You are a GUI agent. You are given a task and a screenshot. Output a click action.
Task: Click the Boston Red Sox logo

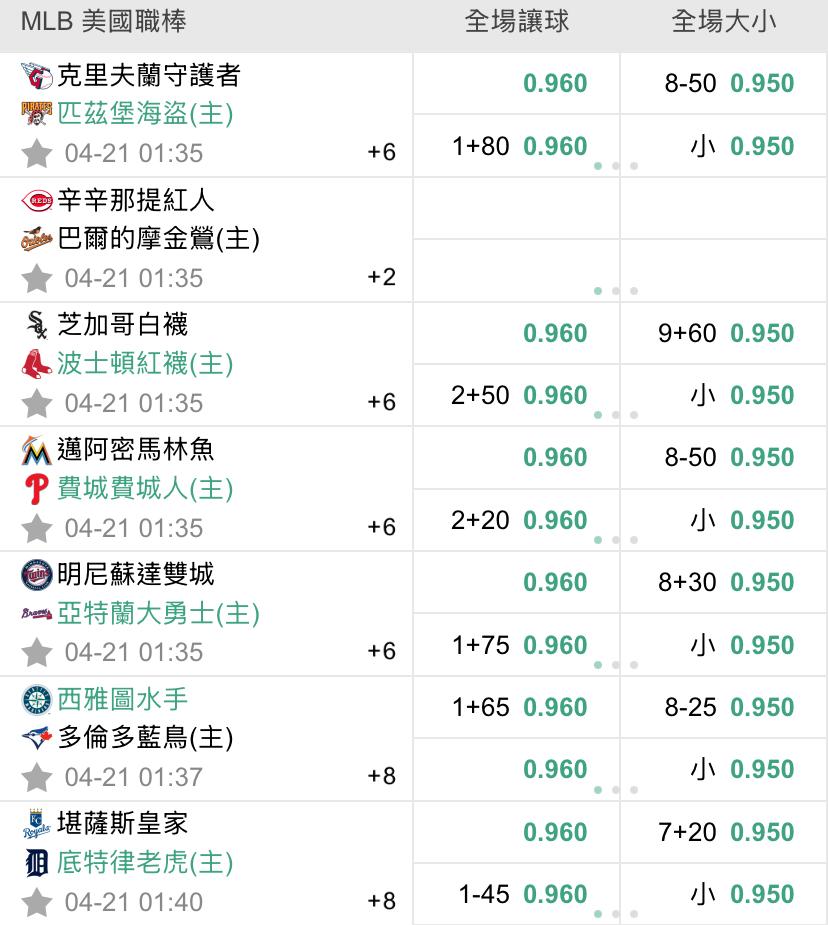[37, 363]
